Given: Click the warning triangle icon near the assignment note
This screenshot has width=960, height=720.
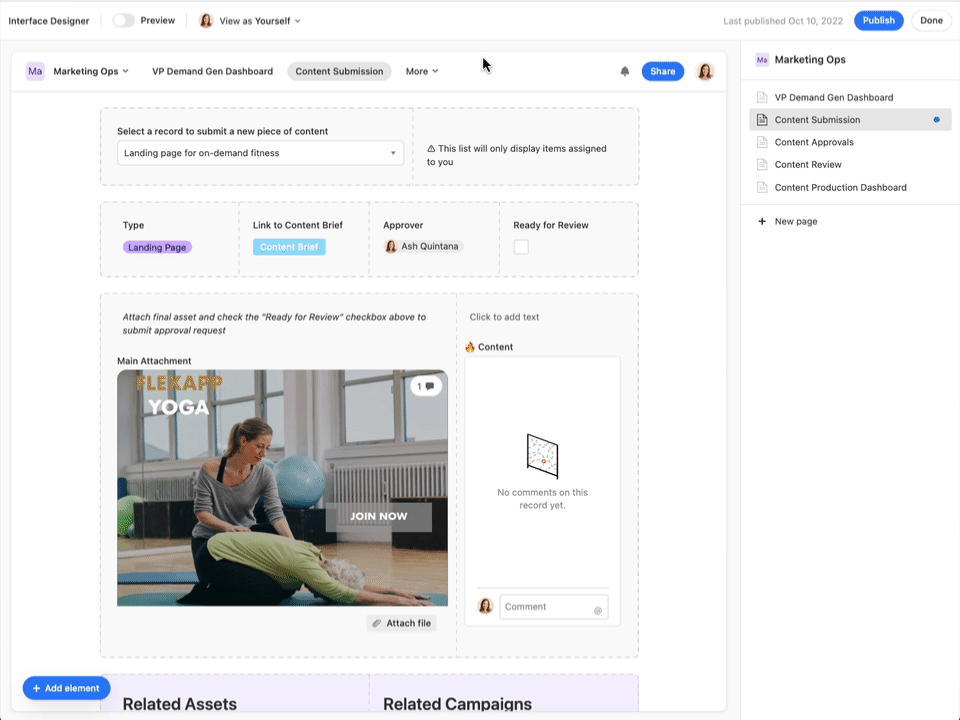Looking at the screenshot, I should tap(429, 148).
